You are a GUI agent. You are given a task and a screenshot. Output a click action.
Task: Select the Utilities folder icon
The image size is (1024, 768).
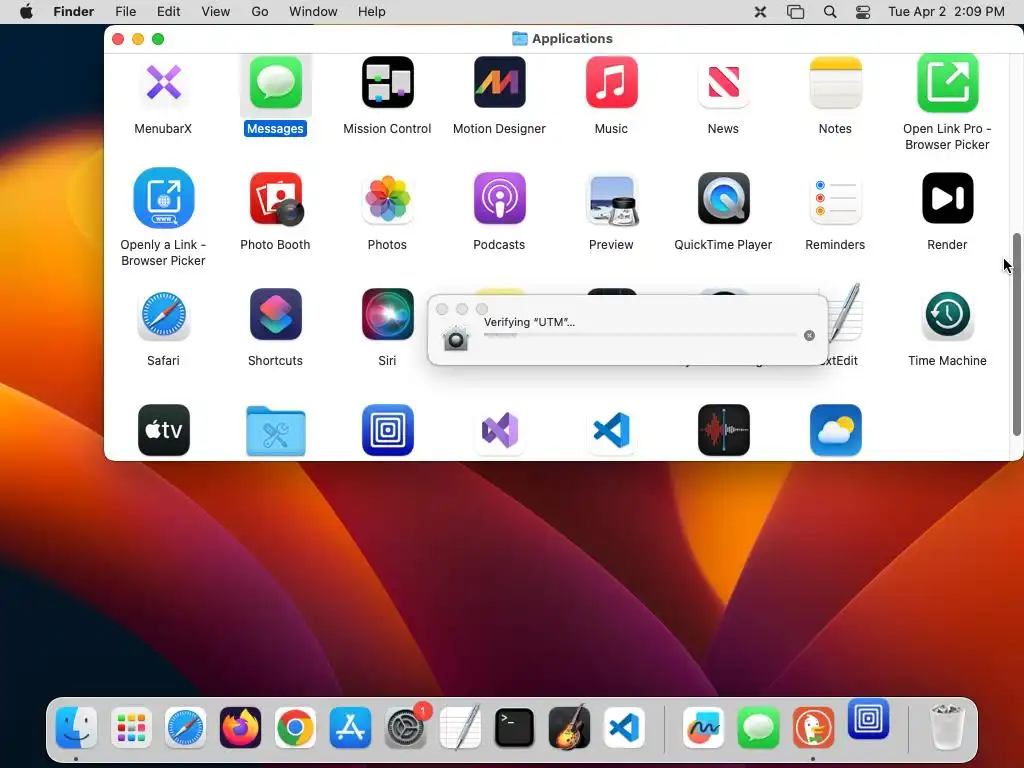276,430
